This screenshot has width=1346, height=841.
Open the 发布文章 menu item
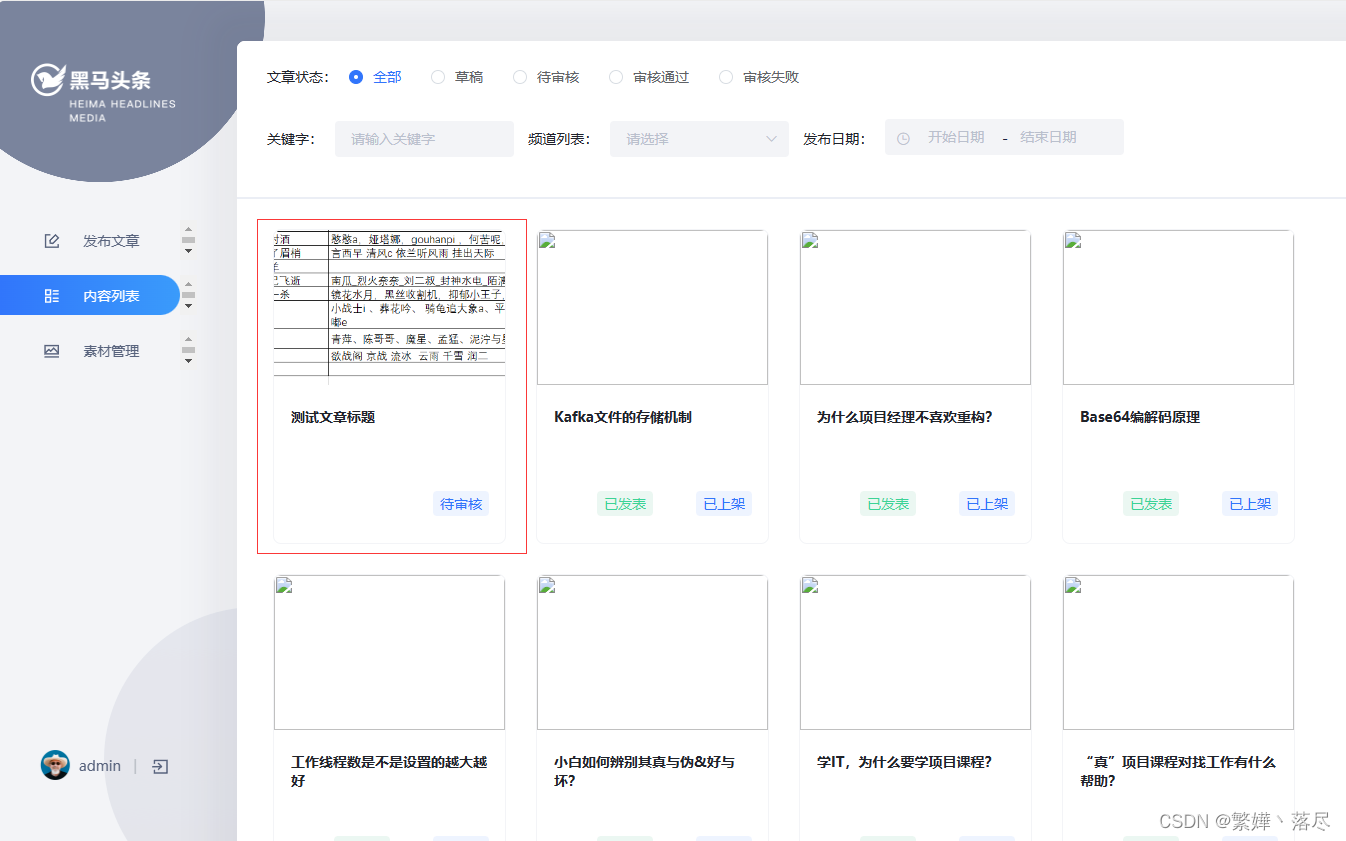click(90, 241)
